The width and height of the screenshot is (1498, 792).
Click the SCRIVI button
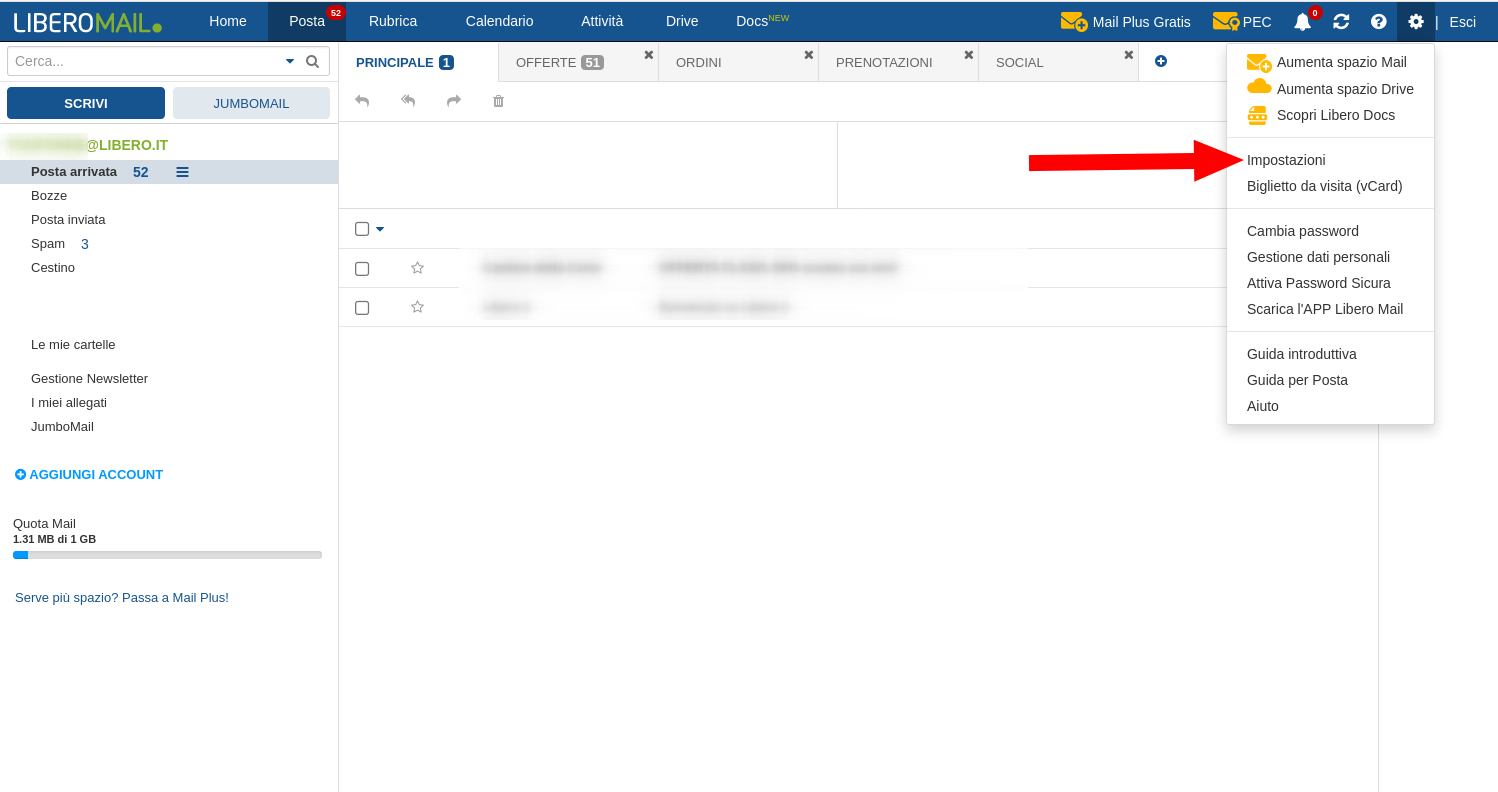coord(86,103)
